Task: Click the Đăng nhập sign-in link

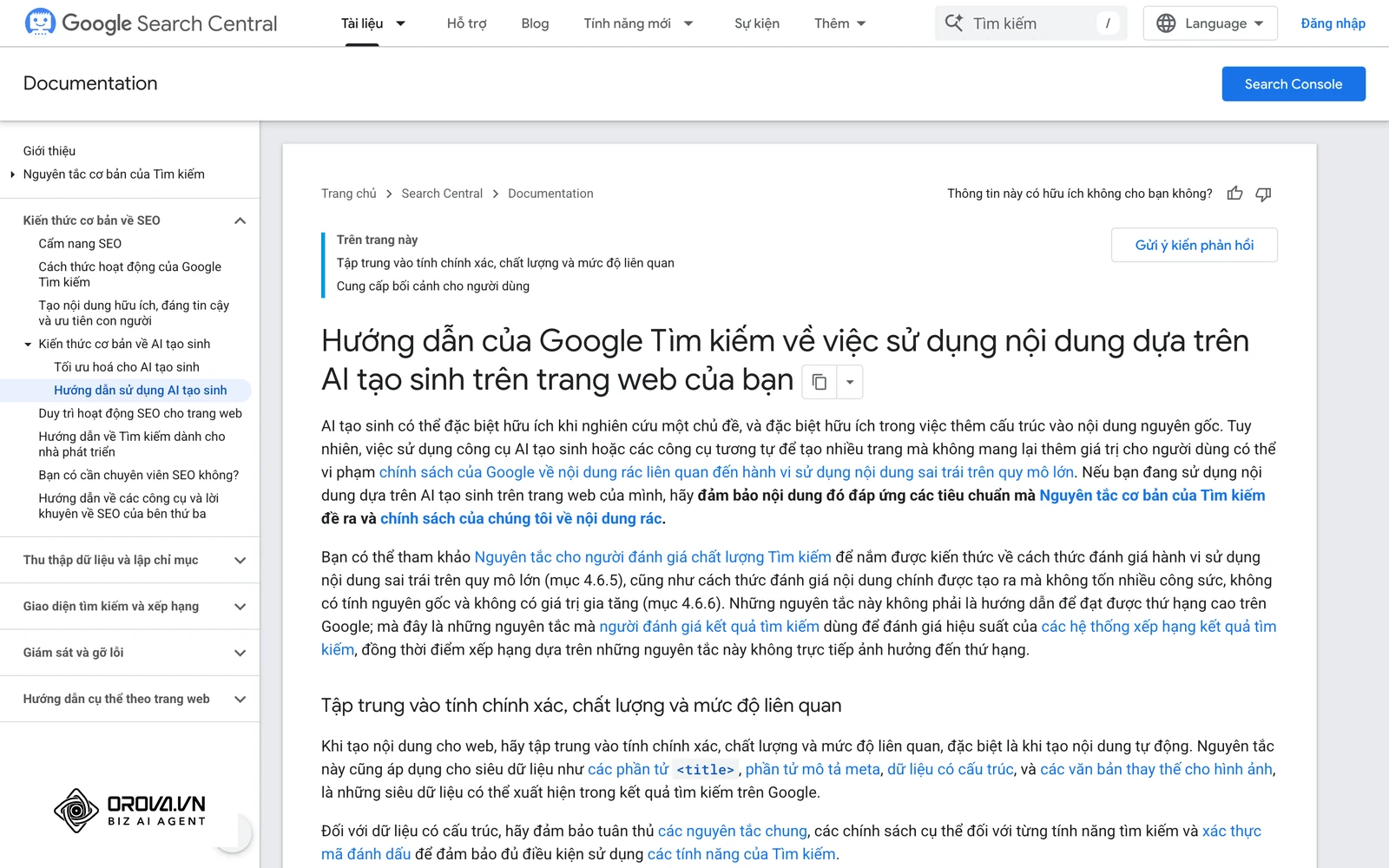Action: (1333, 23)
